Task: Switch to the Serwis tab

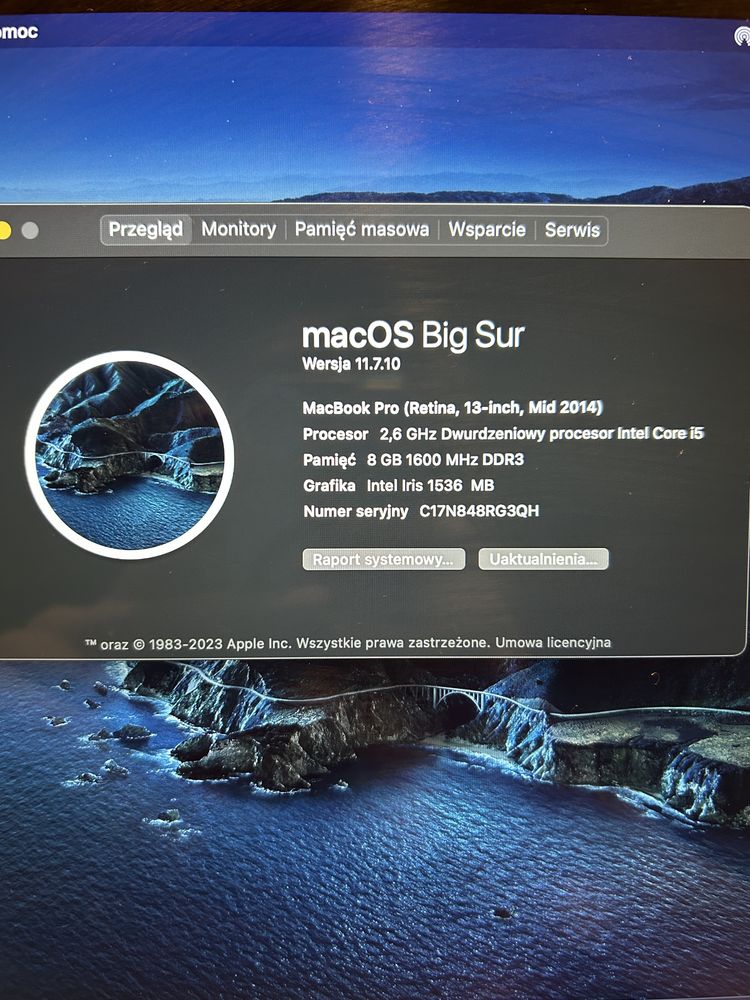Action: [572, 230]
